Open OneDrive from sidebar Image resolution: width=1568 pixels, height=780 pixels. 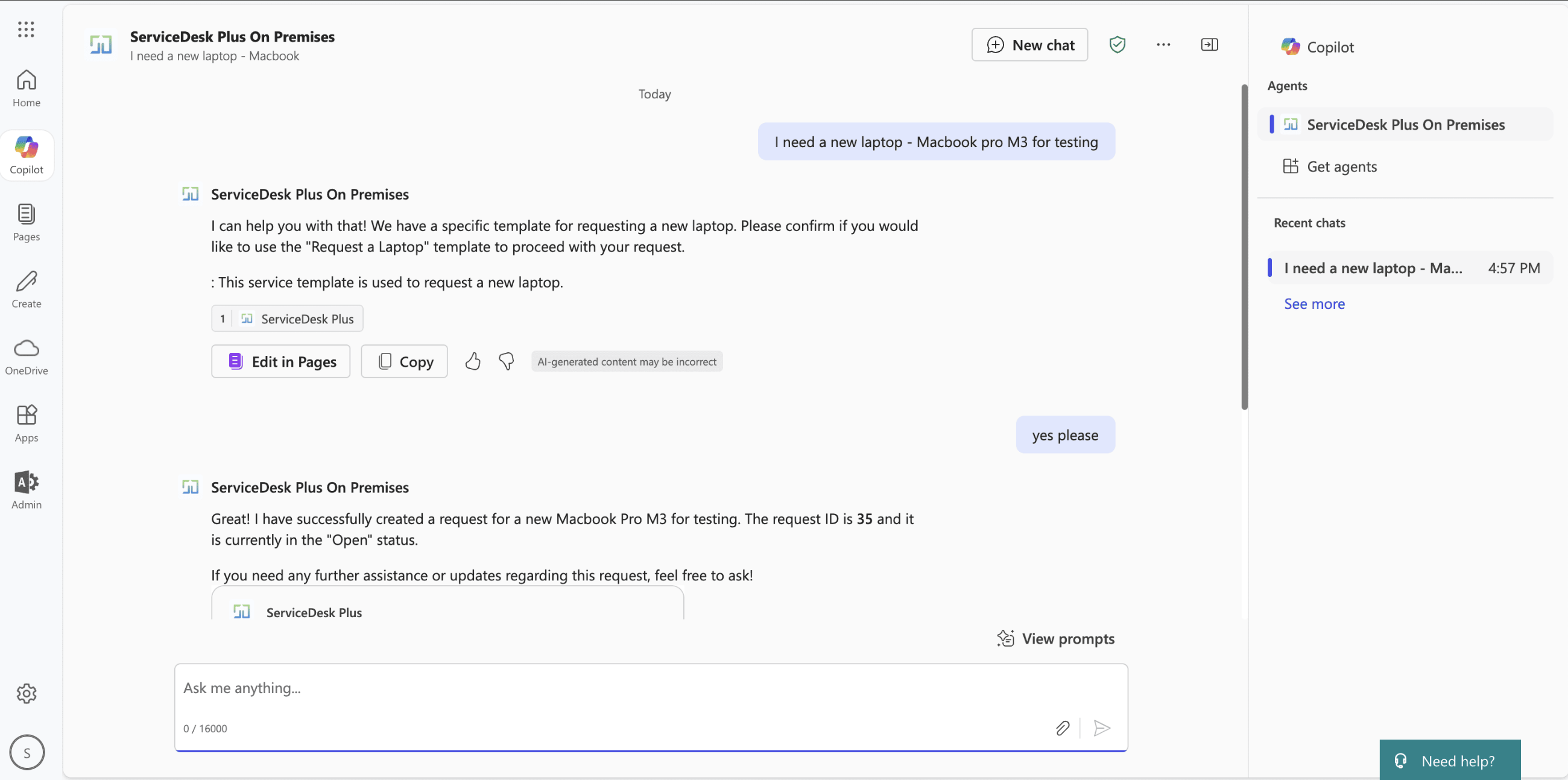pyautogui.click(x=26, y=356)
